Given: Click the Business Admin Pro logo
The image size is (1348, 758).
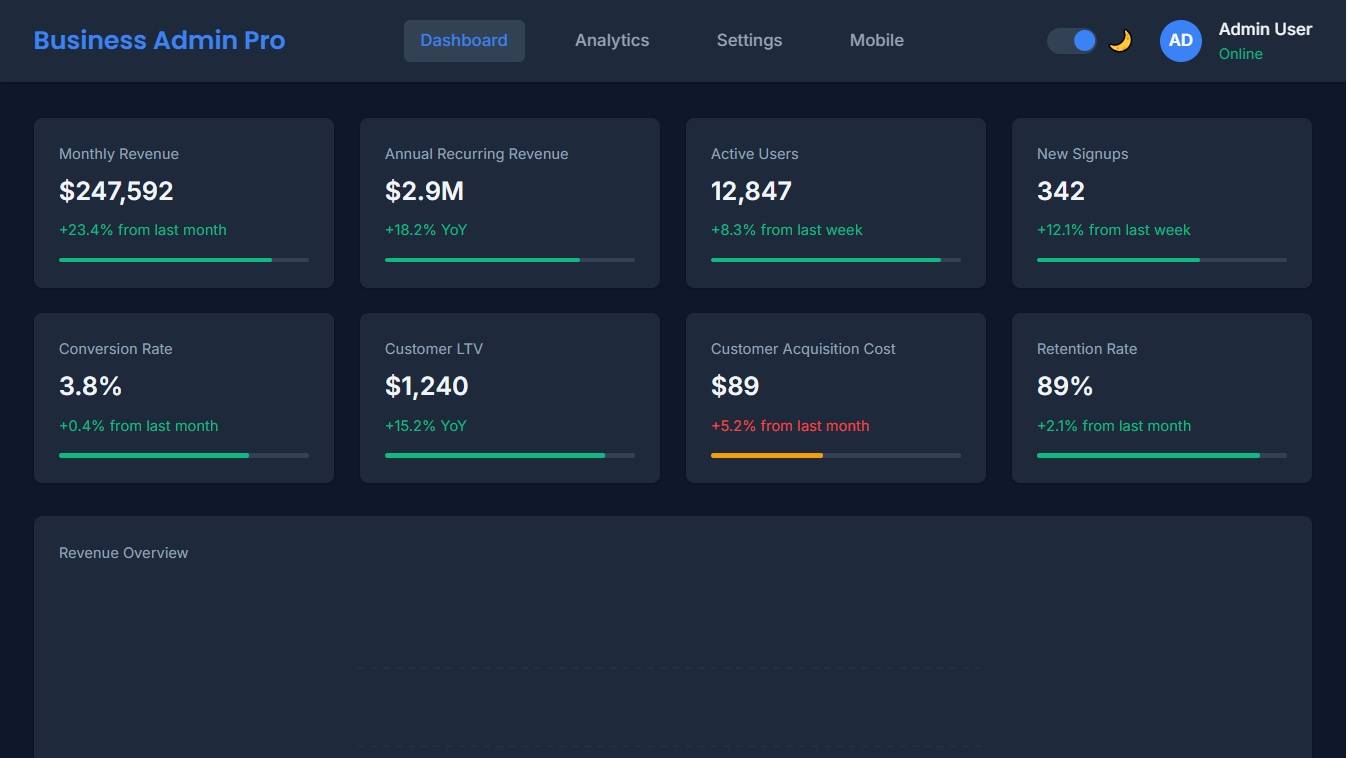Looking at the screenshot, I should click(x=159, y=40).
